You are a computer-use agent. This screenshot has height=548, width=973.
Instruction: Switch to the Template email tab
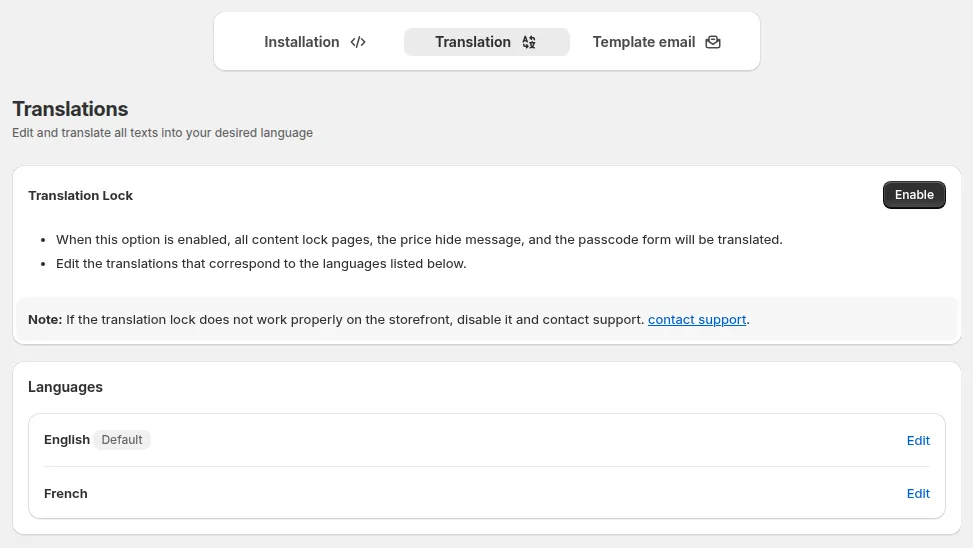(656, 42)
